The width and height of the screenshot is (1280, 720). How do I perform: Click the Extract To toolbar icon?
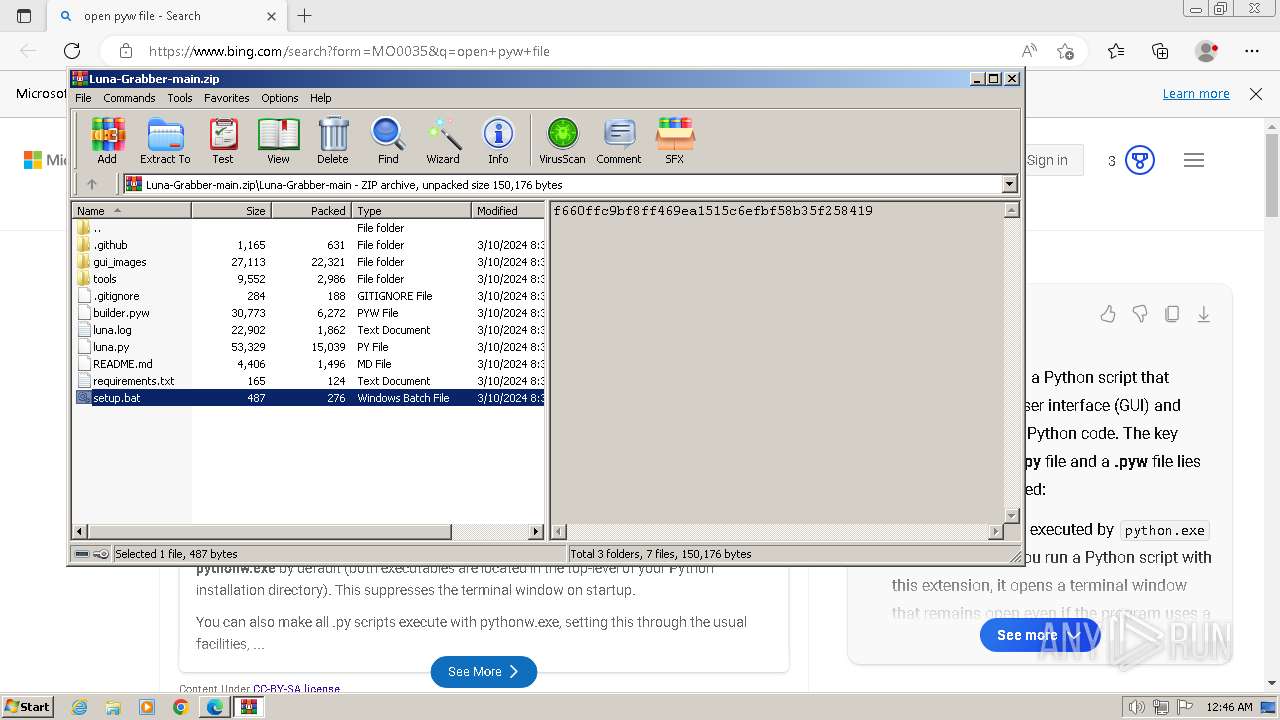[x=165, y=140]
